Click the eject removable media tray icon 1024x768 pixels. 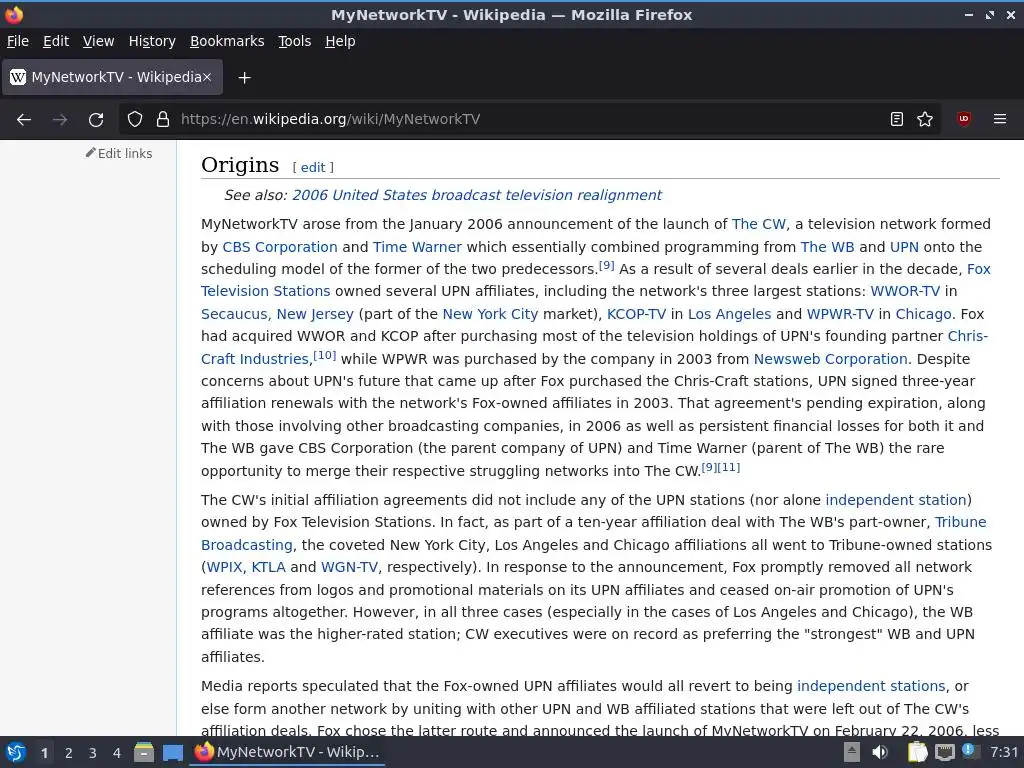point(852,752)
